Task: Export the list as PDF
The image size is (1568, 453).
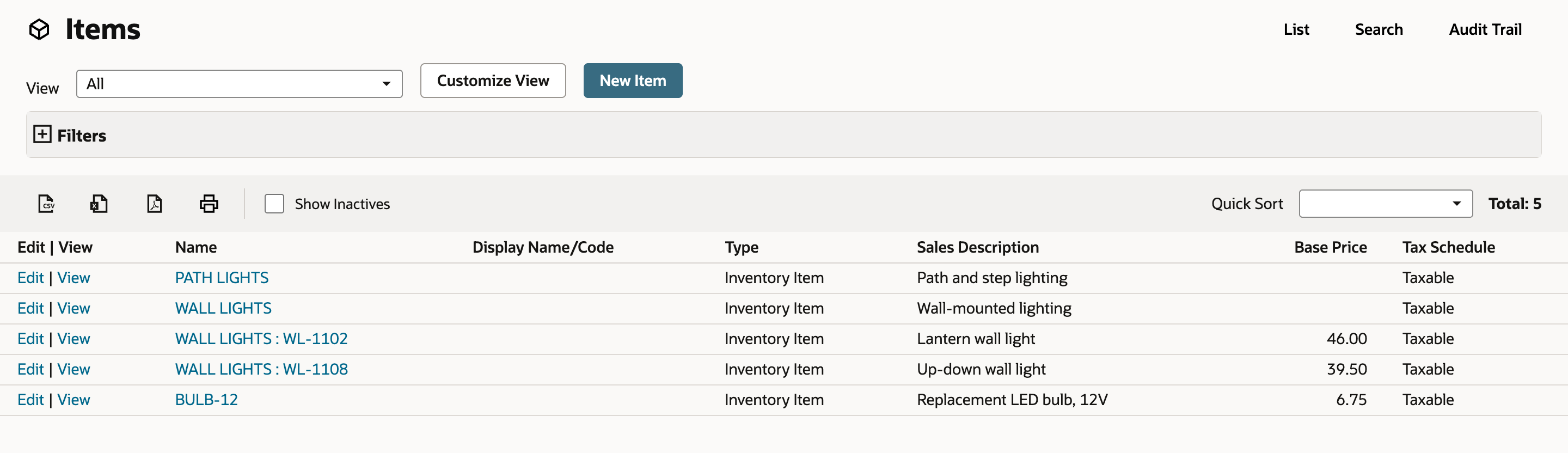Action: click(155, 204)
